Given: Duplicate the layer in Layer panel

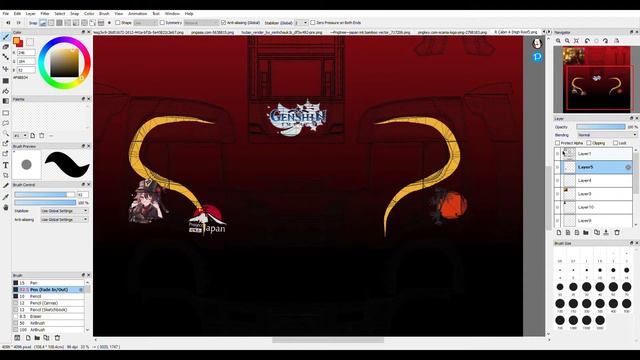Looking at the screenshot, I should (x=597, y=233).
